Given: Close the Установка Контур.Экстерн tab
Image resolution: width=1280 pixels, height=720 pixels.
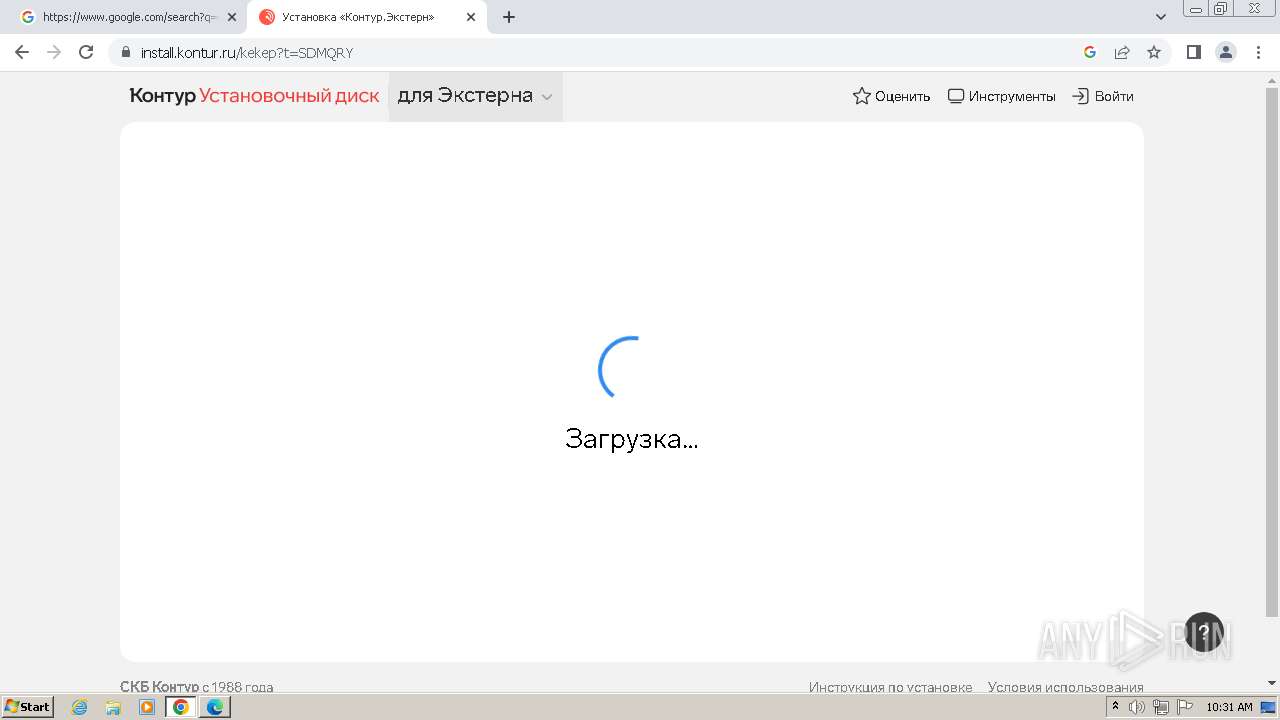Looking at the screenshot, I should tap(471, 17).
